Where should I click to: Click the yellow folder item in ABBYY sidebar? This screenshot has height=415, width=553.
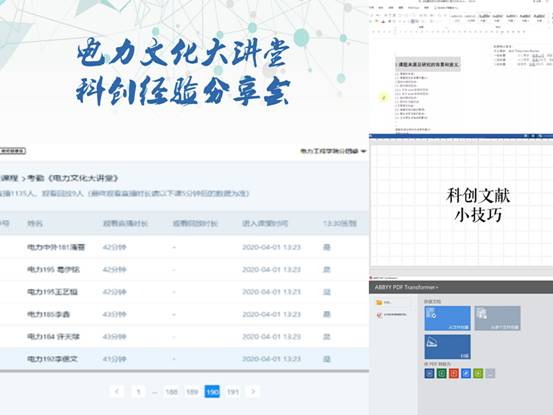[x=383, y=303]
